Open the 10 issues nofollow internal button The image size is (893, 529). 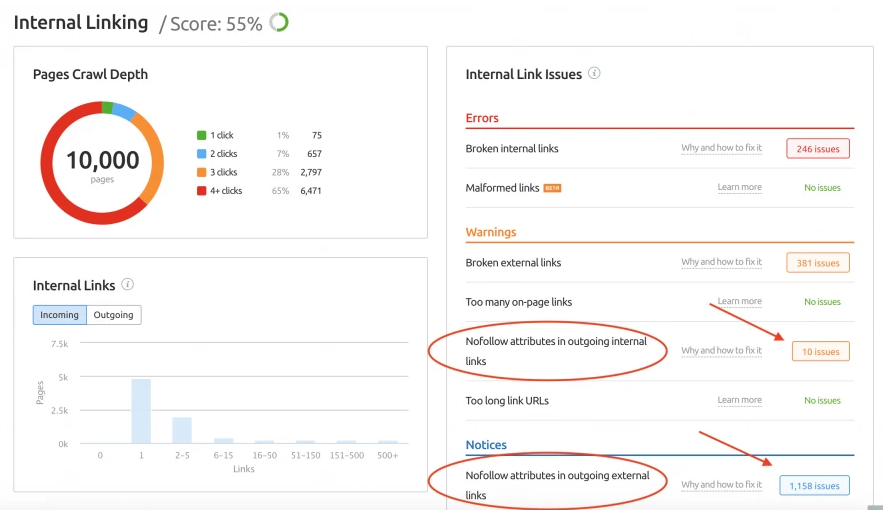tap(820, 351)
